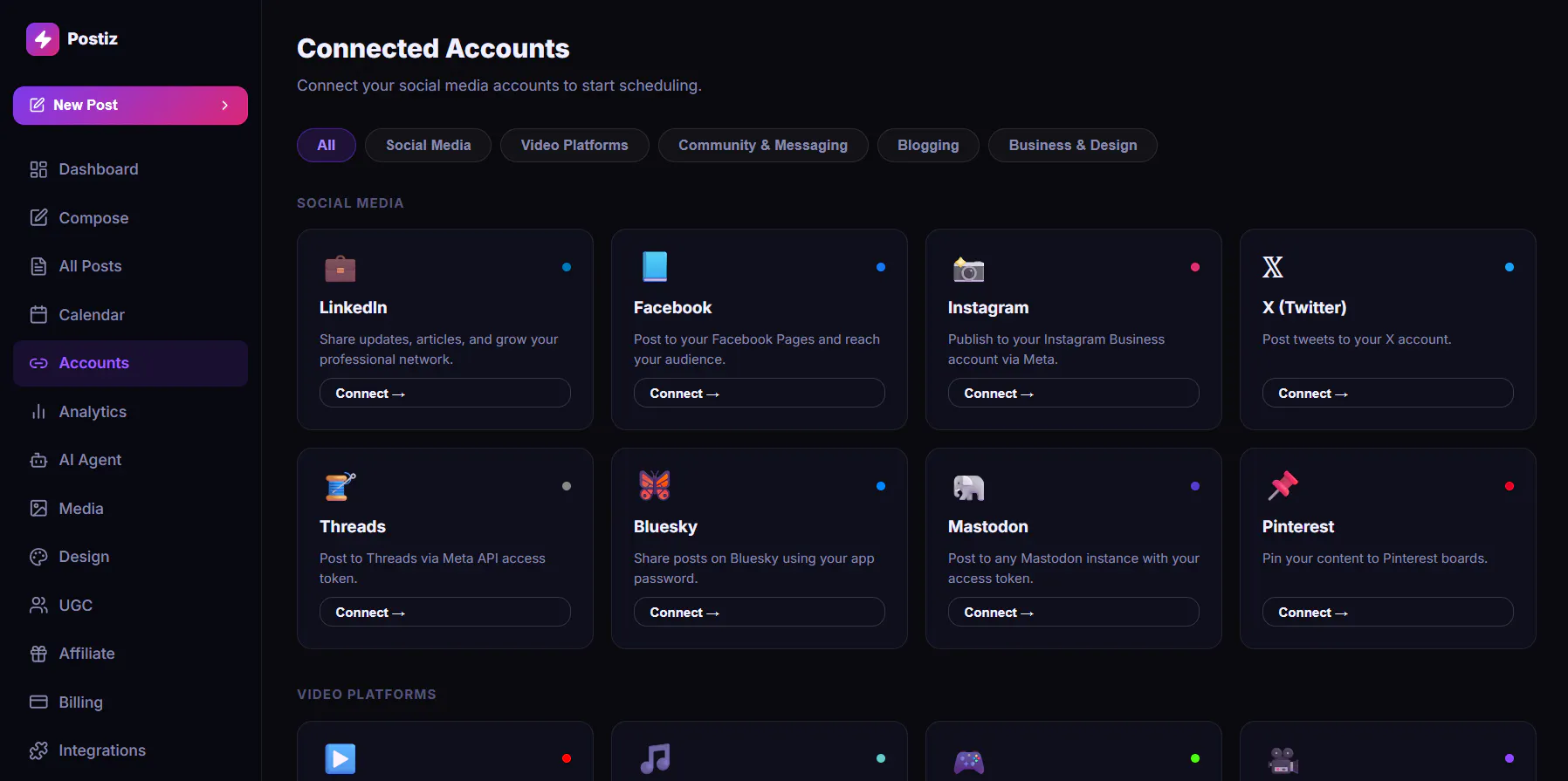Click the New Post pencil icon
1568x781 pixels.
(37, 105)
